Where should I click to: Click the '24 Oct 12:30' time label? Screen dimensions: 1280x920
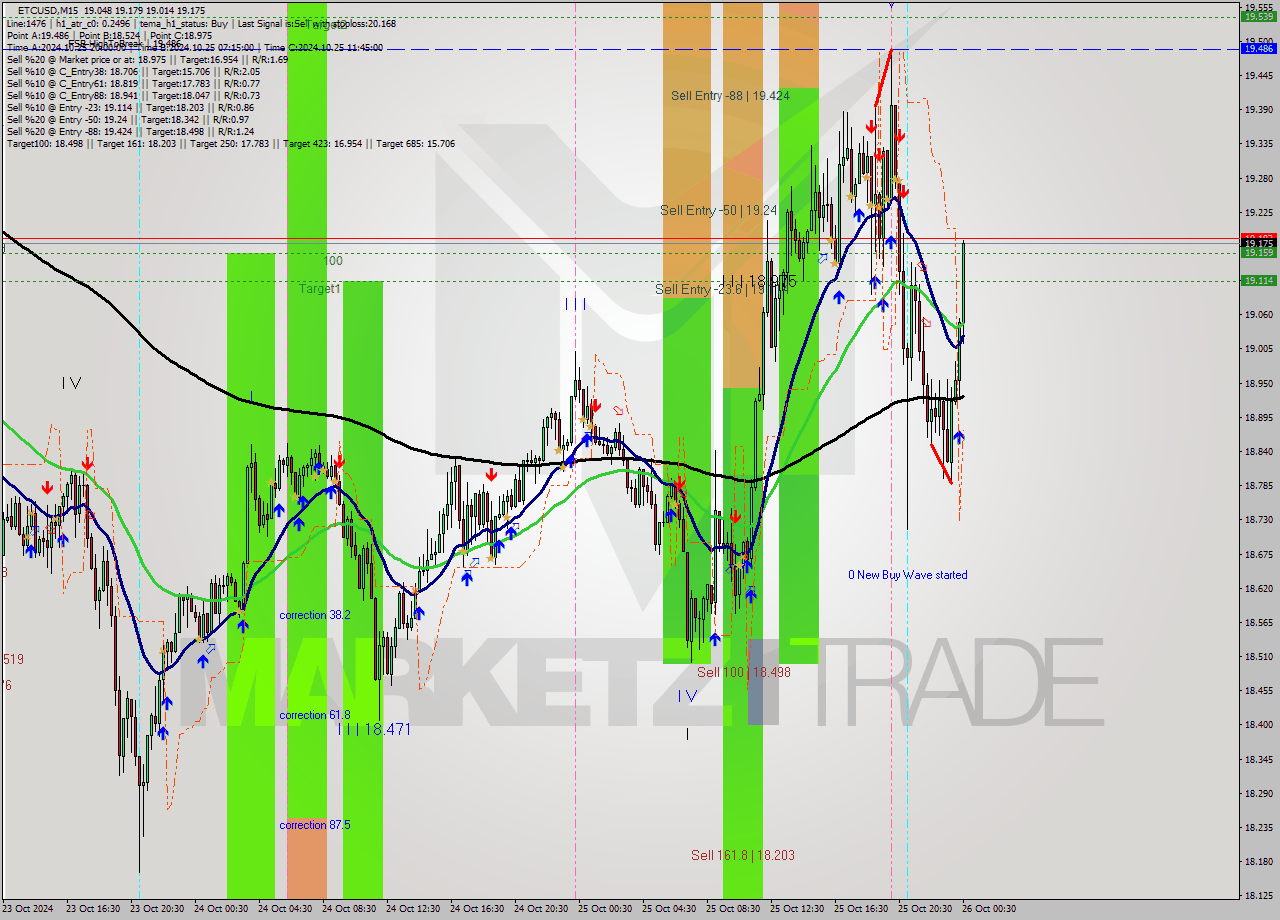tap(412, 909)
